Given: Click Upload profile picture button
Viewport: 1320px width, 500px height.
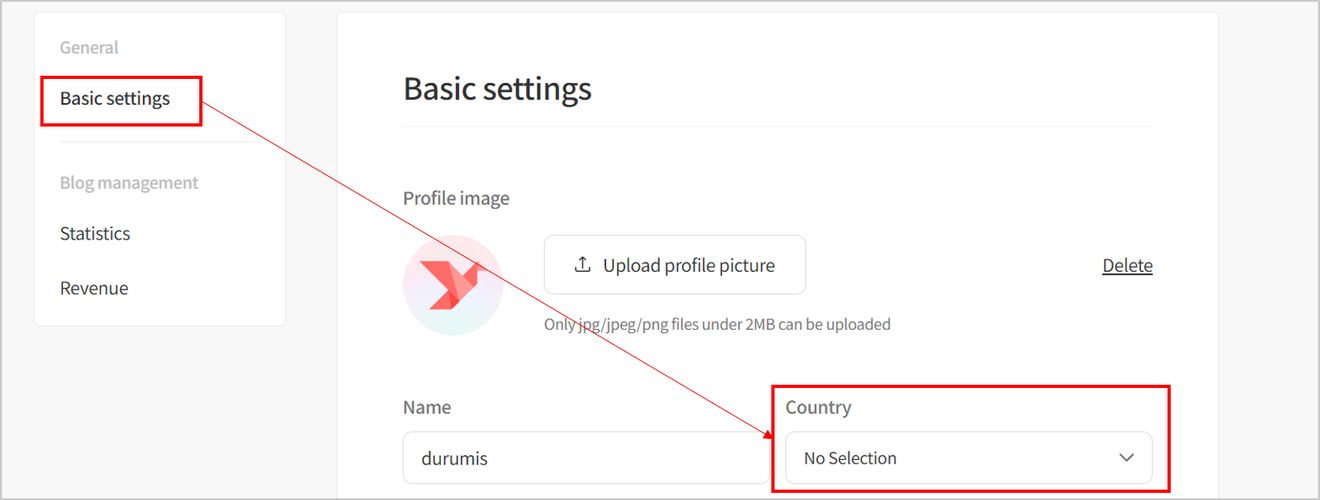Looking at the screenshot, I should (675, 265).
